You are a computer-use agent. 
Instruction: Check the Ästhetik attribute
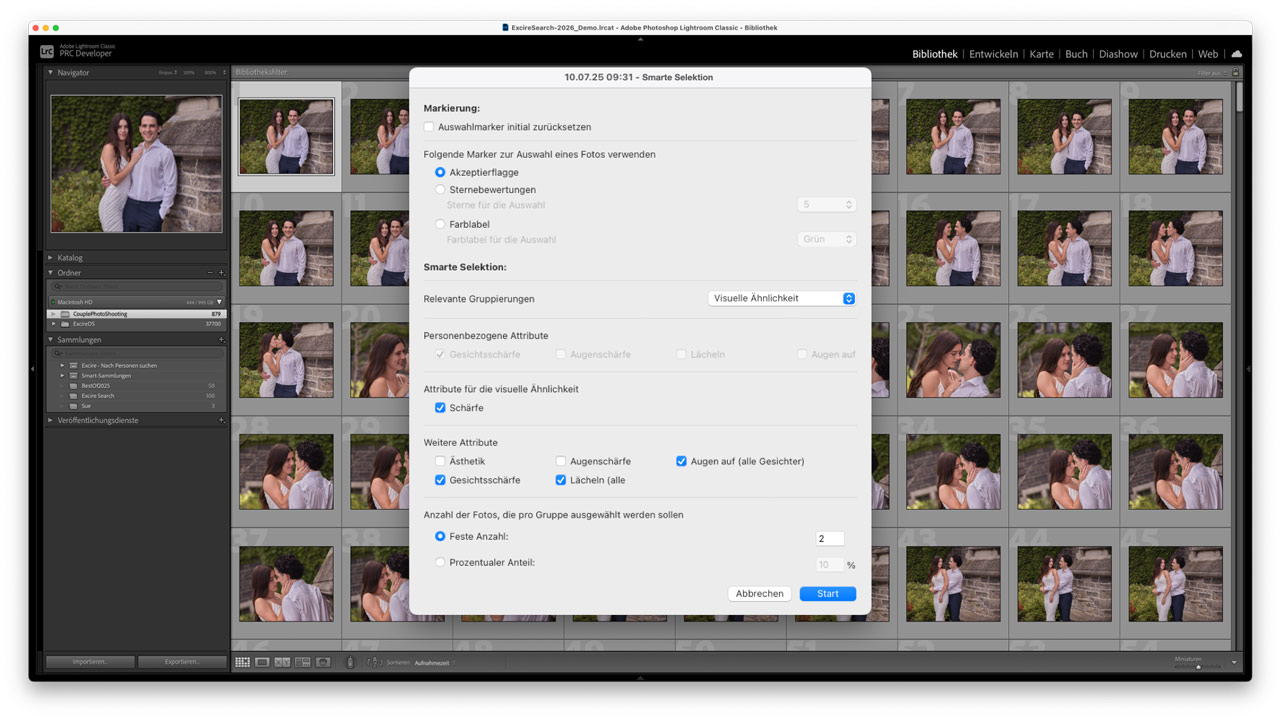click(x=440, y=461)
